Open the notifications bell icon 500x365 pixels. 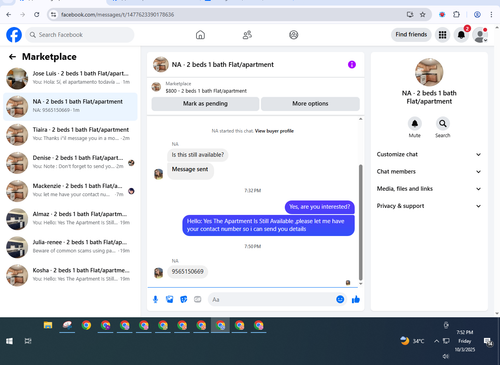(x=461, y=35)
